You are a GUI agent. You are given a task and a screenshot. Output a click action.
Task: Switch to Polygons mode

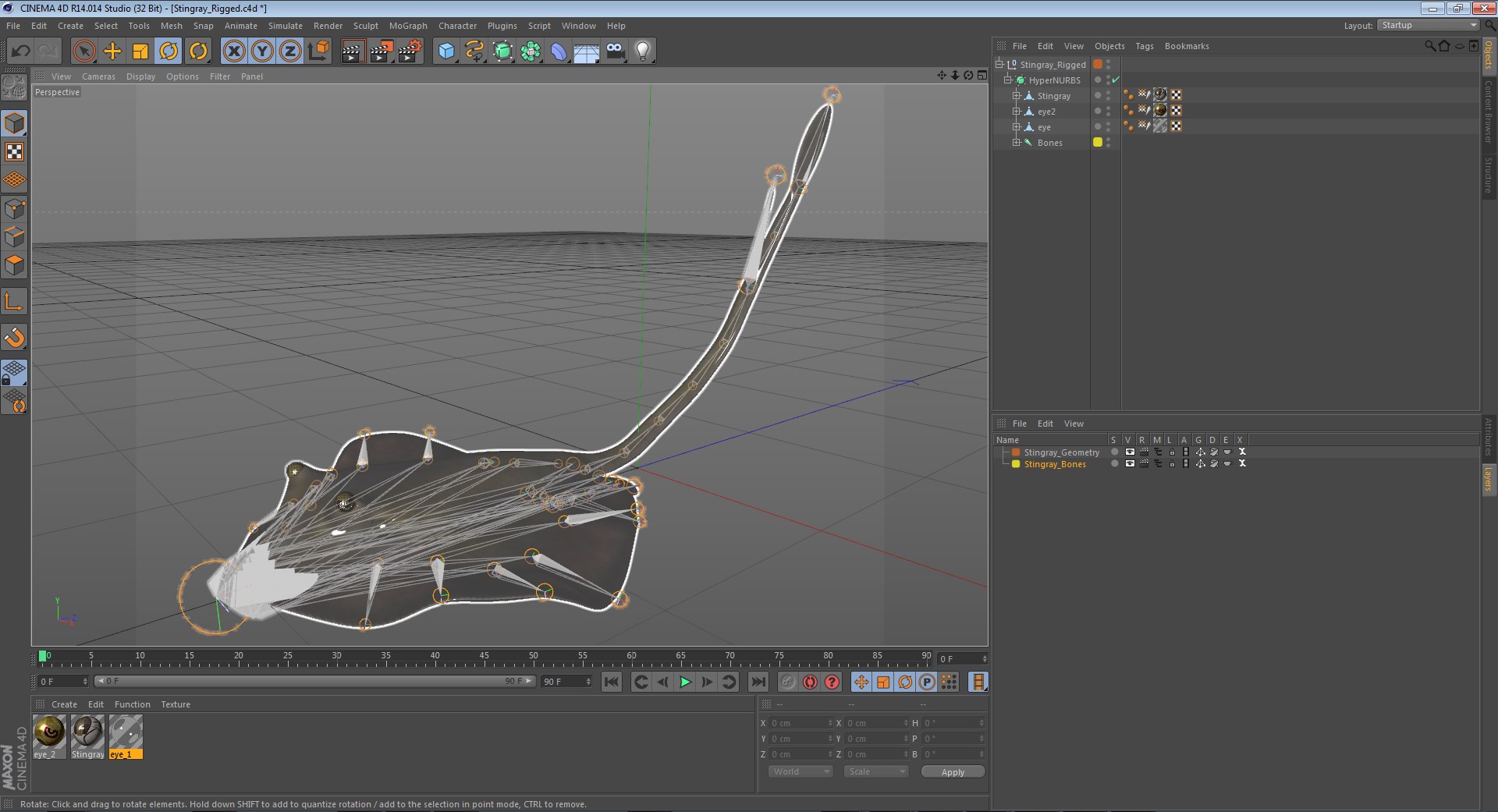[14, 265]
